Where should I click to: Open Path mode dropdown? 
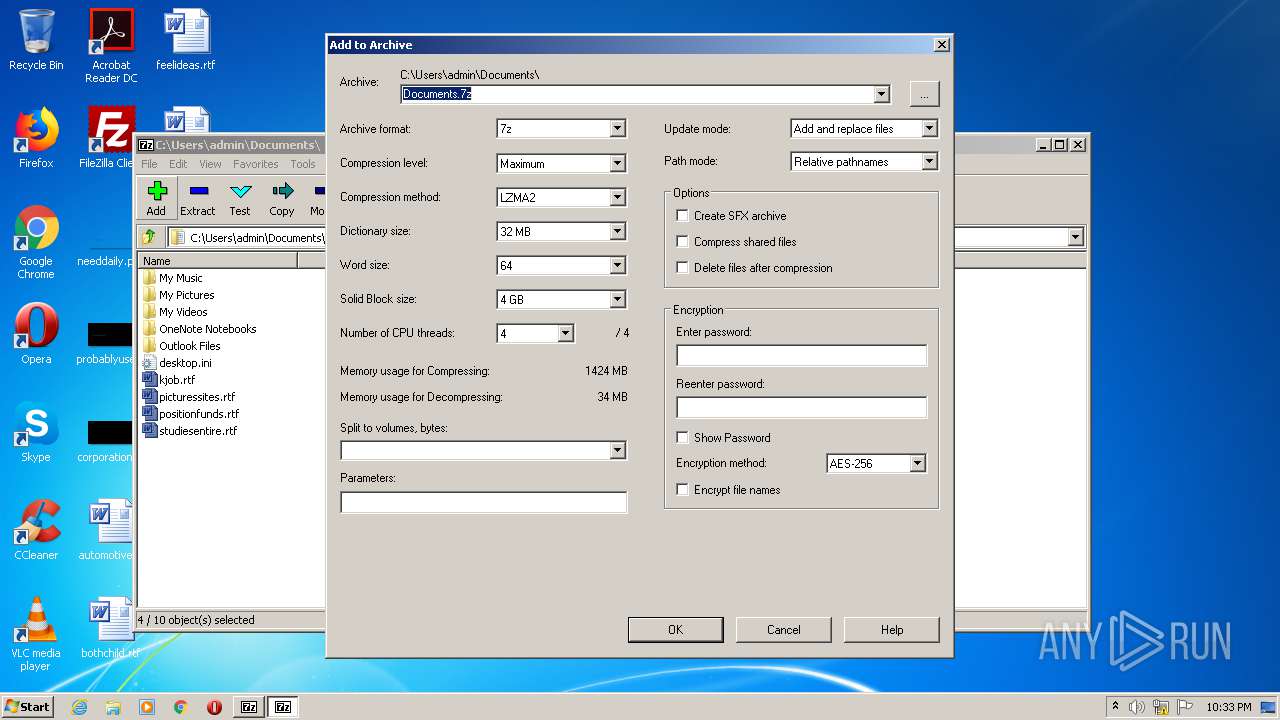(x=929, y=161)
